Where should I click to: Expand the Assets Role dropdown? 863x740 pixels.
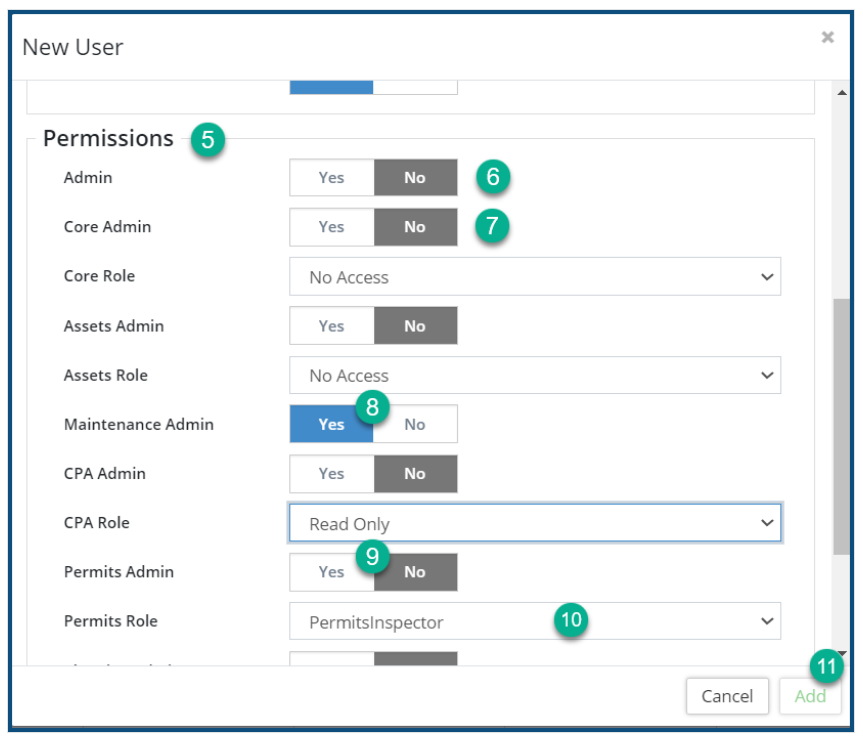pos(535,376)
